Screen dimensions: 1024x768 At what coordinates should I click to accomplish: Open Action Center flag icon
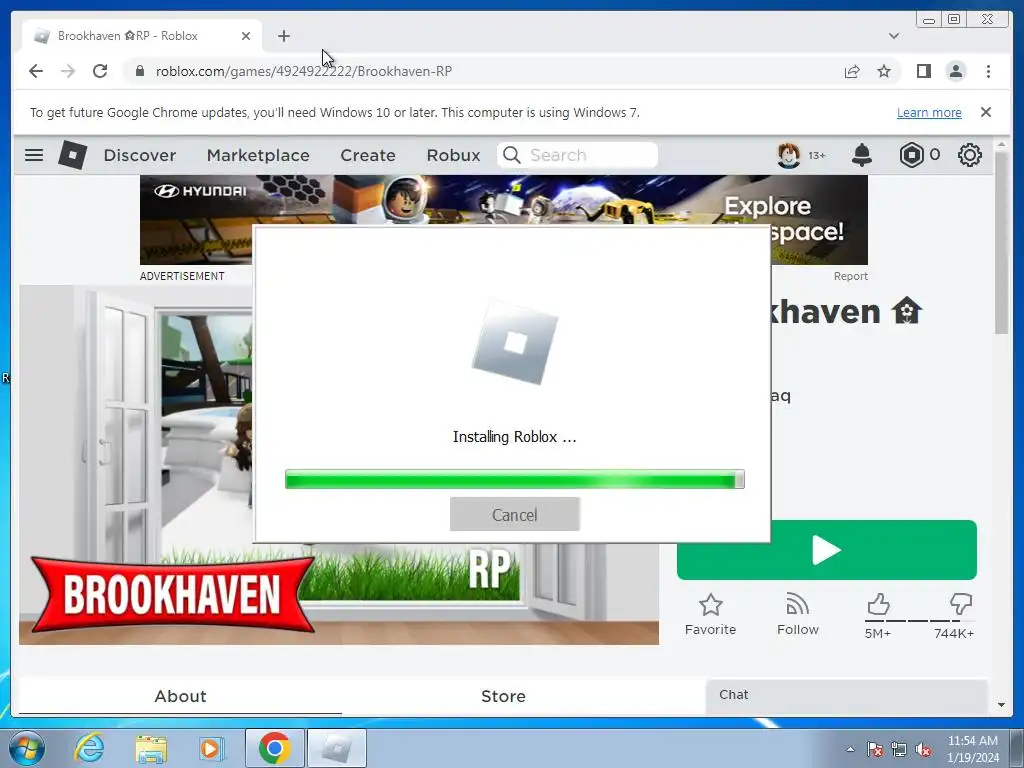pos(874,749)
